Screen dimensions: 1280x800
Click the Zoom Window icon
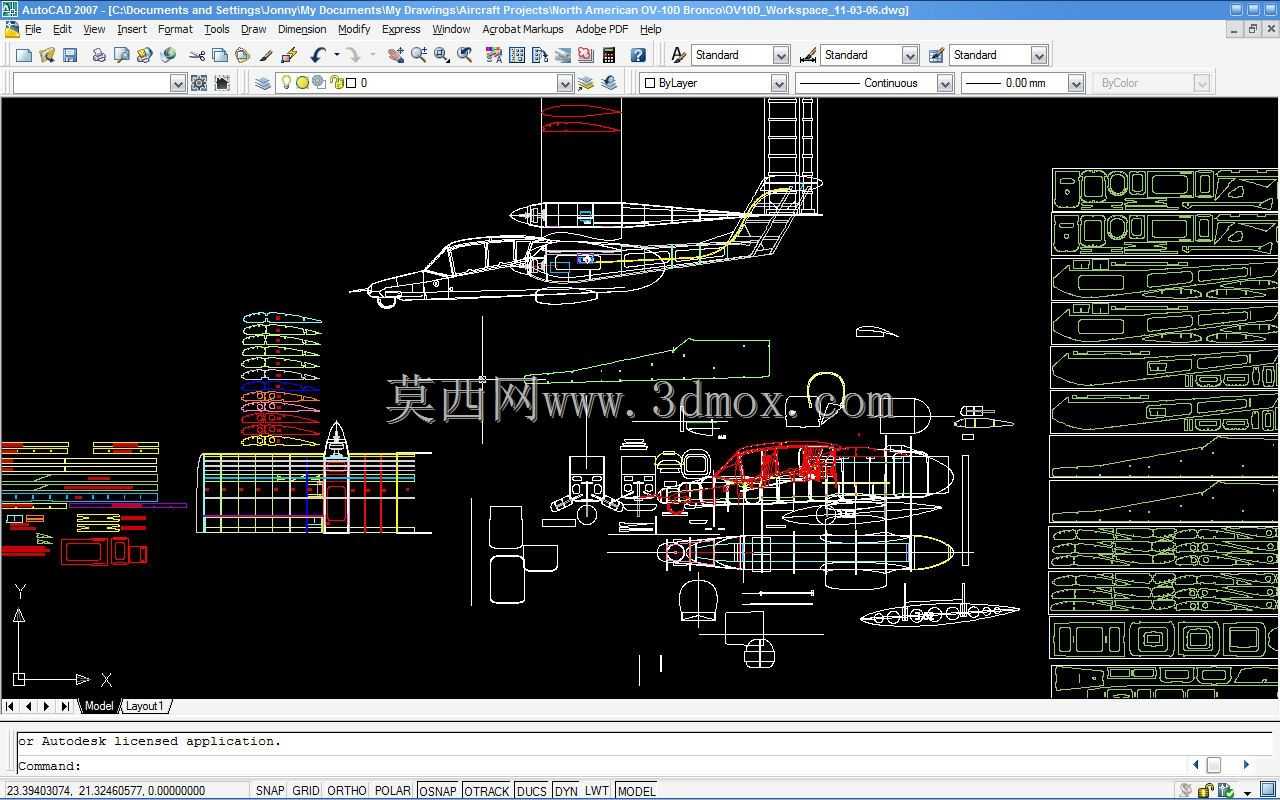442,55
